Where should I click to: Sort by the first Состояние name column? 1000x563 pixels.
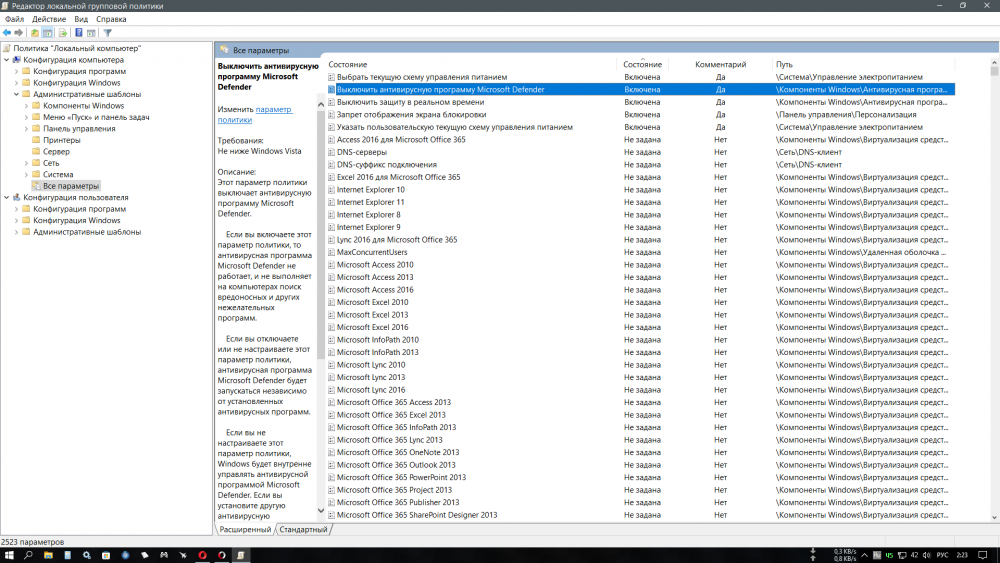471,64
